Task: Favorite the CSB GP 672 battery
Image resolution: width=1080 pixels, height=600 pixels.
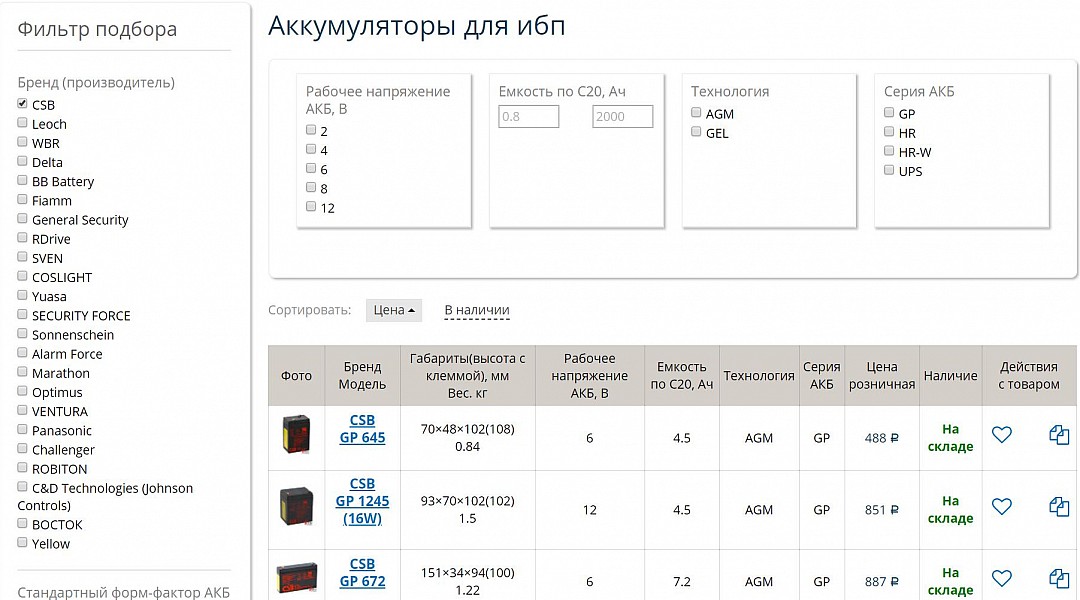Action: click(x=1002, y=577)
